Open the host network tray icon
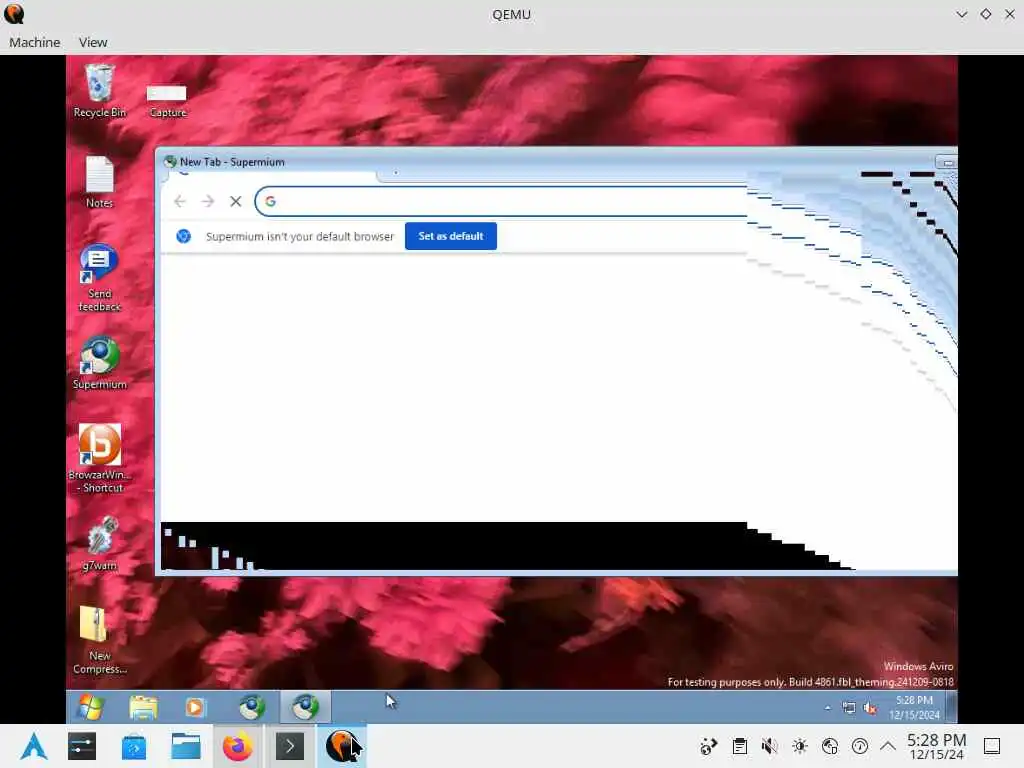The width and height of the screenshot is (1024, 768). (829, 746)
